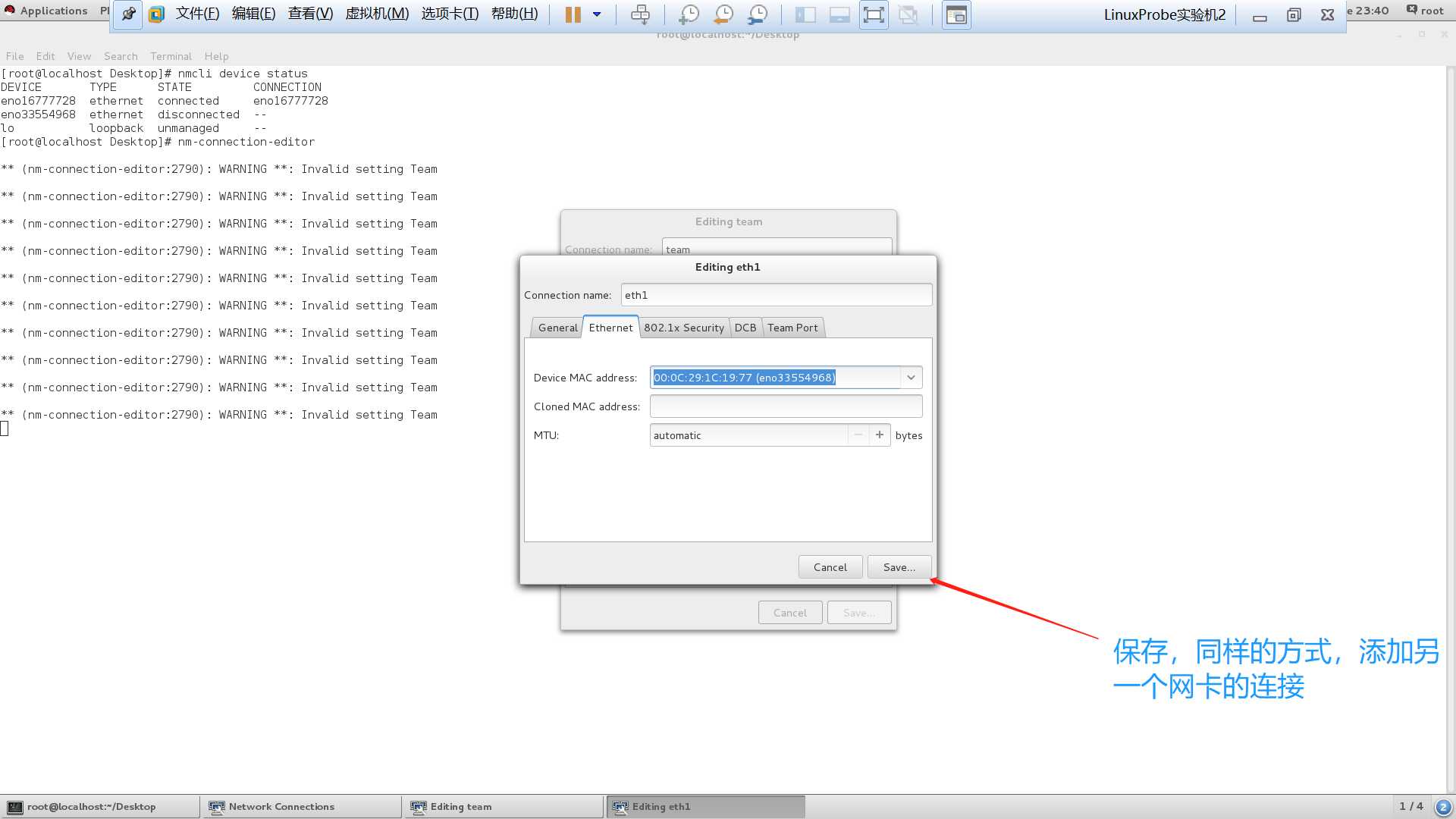
Task: Decrease MTU with the minus button
Action: click(x=858, y=435)
